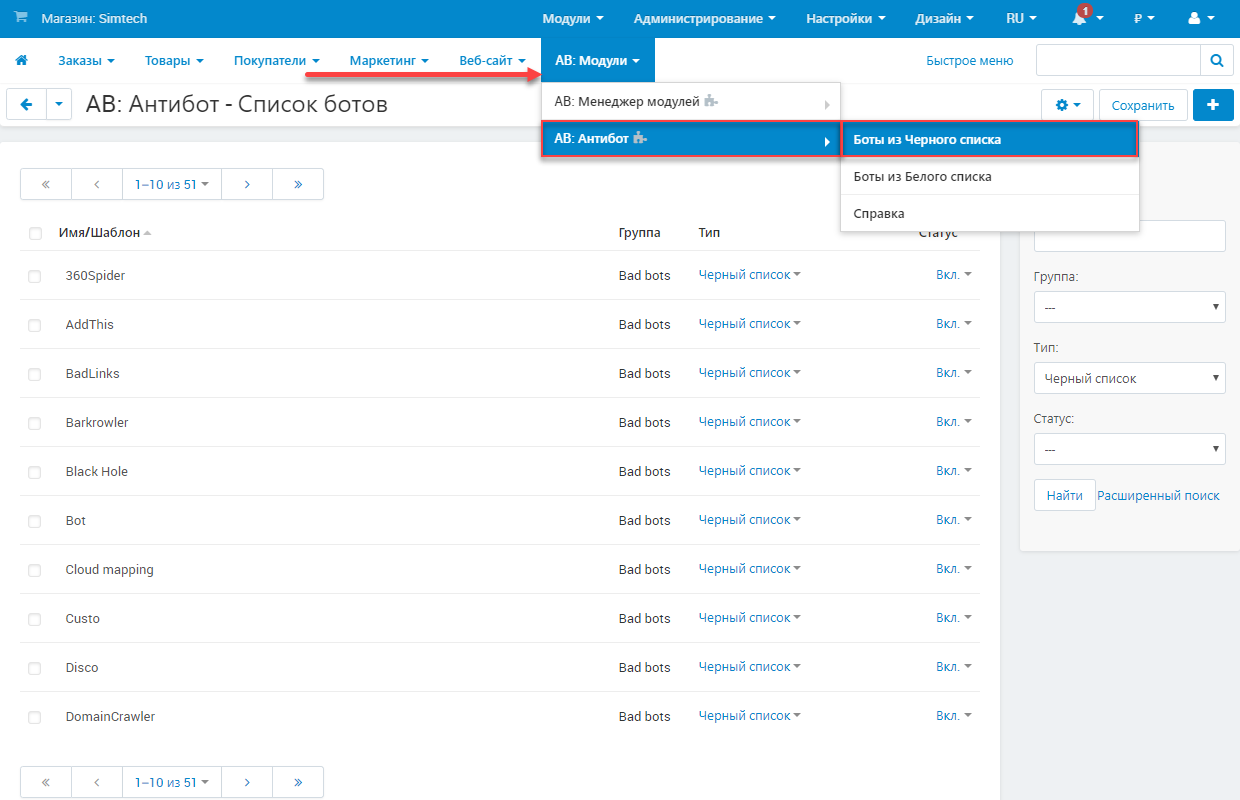Screen dimensions: 1240x800
Task: Go to last page in top pagination
Action: (298, 184)
